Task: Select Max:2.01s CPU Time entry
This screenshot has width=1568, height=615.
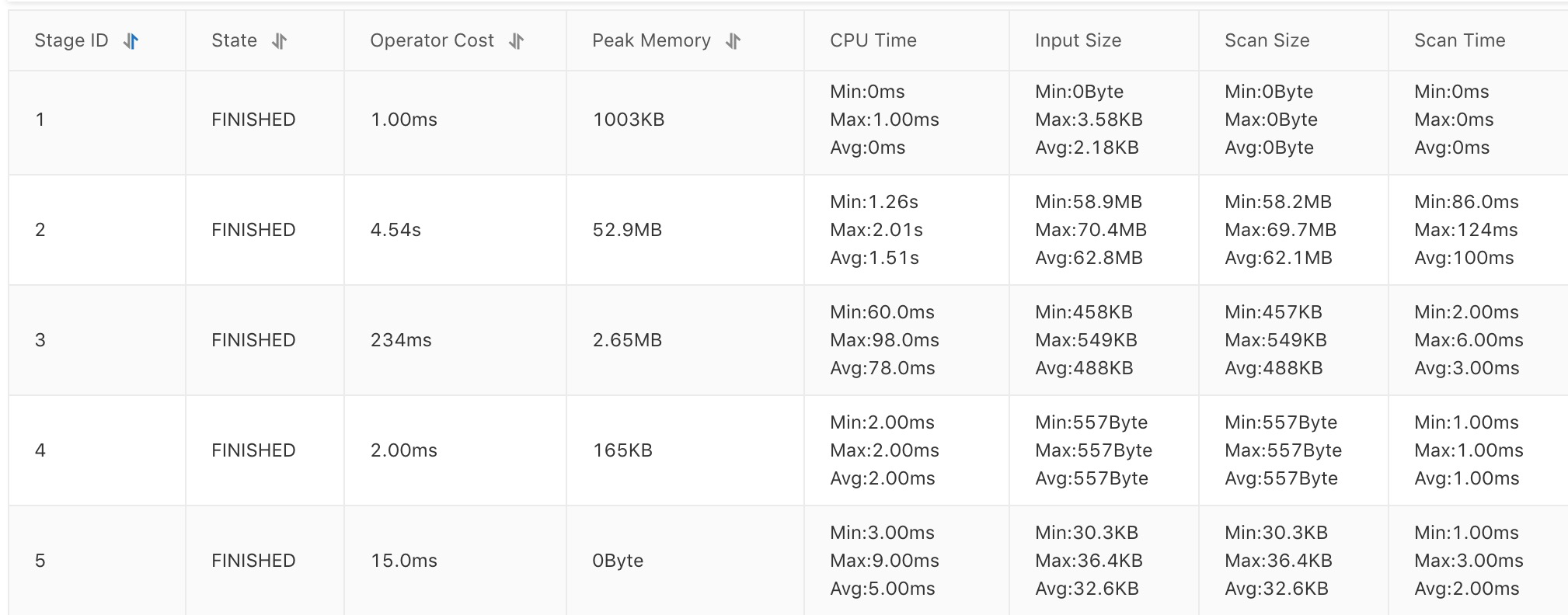Action: (x=876, y=230)
